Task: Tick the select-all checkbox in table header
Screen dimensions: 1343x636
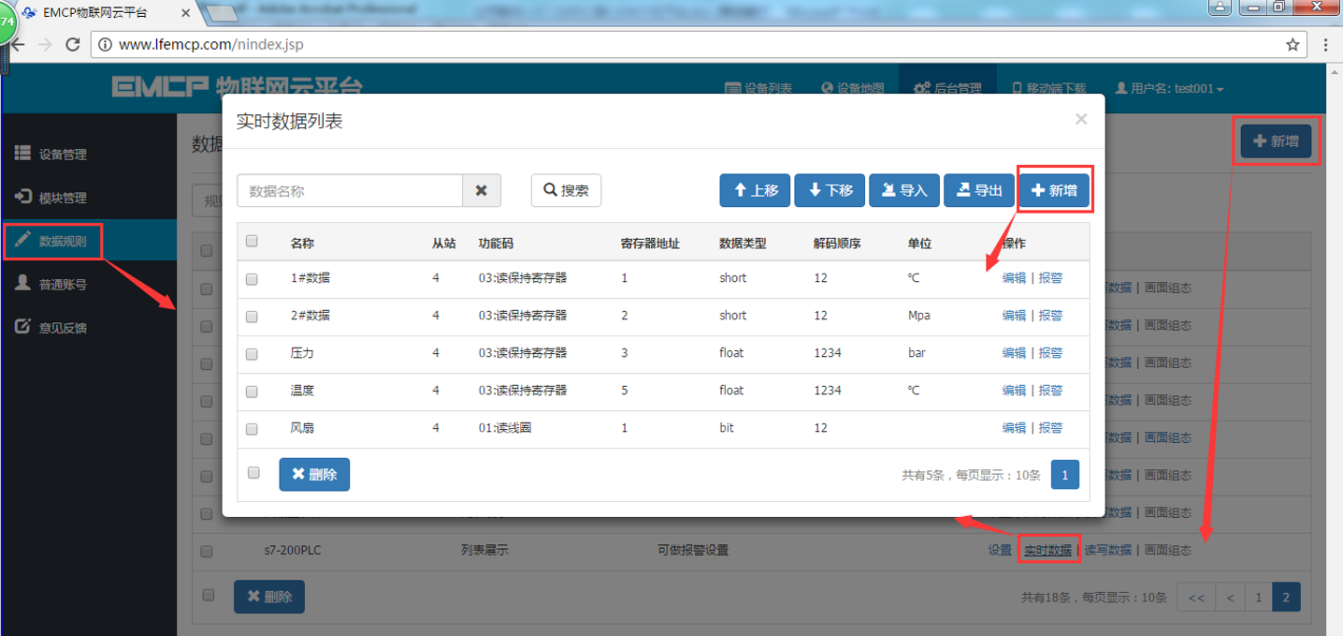Action: [x=252, y=241]
